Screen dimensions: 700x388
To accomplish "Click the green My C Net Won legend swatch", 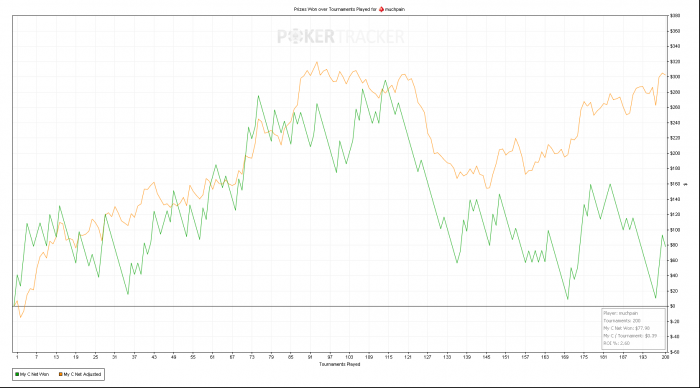I will pyautogui.click(x=17, y=374).
